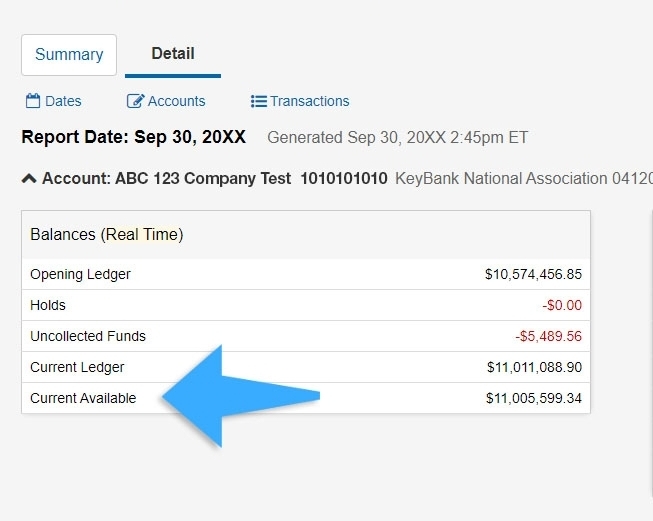Click the Dates calendar icon

tap(33, 101)
